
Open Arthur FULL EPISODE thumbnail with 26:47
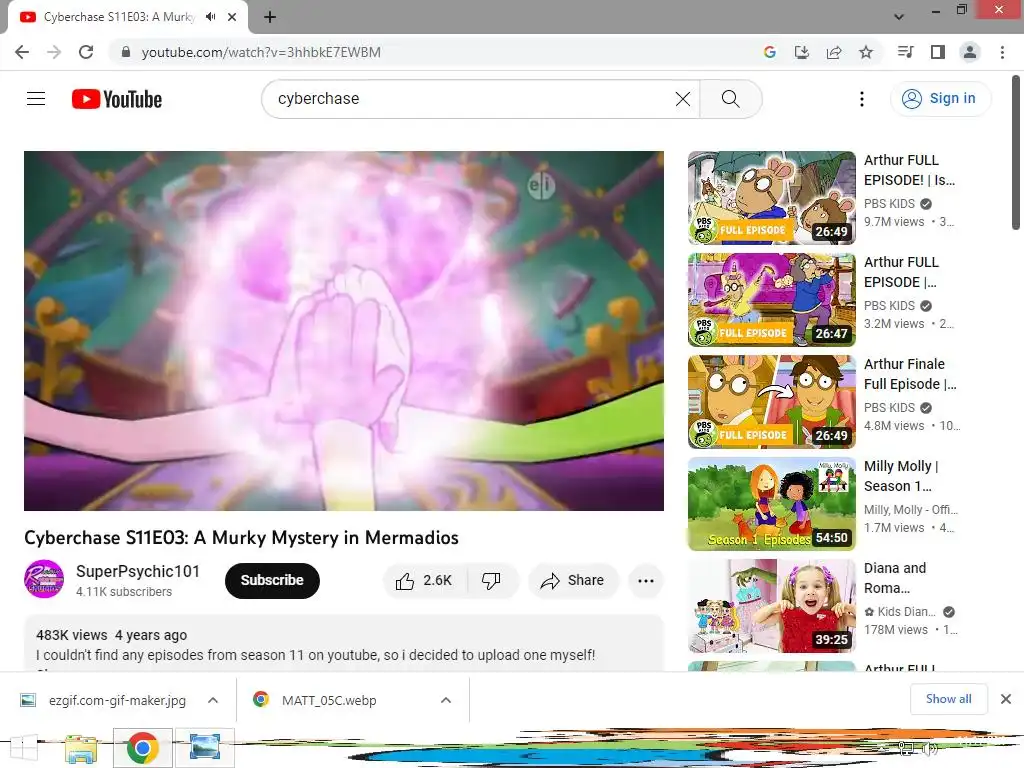tap(771, 300)
